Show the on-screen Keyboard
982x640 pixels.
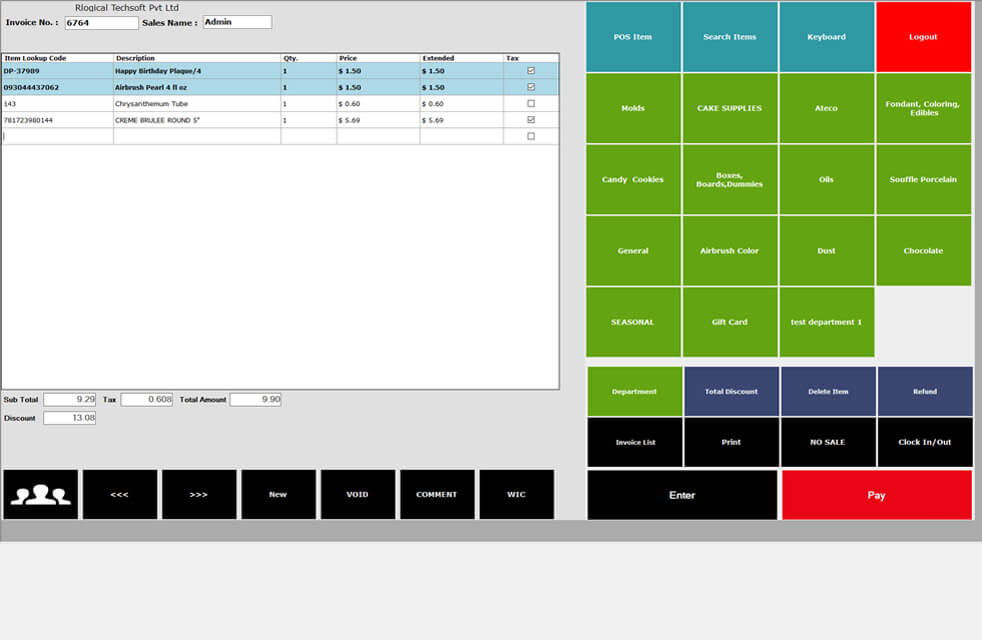(x=826, y=37)
